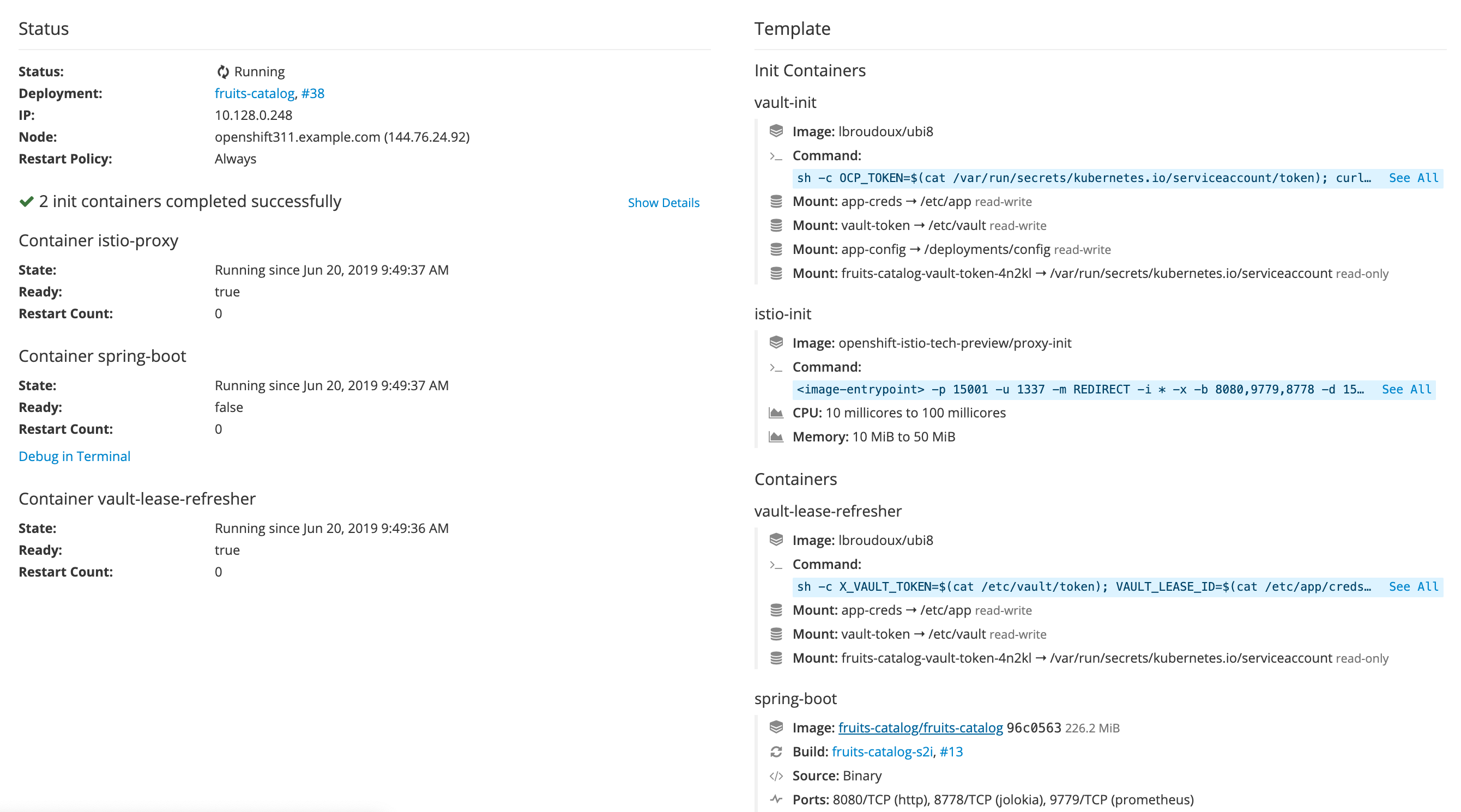Click the CPU chart icon in istio-init
Viewport: 1461px width, 812px height.
click(775, 412)
